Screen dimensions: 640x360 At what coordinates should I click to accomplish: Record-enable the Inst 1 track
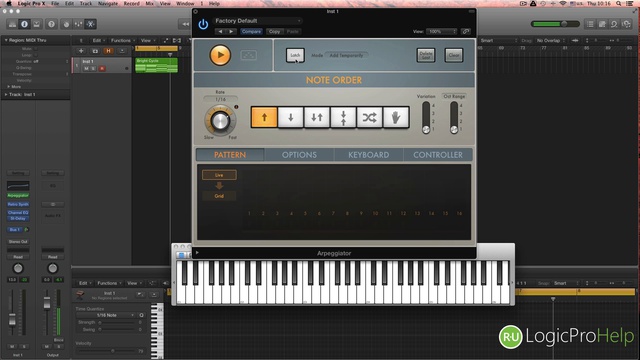[102, 69]
